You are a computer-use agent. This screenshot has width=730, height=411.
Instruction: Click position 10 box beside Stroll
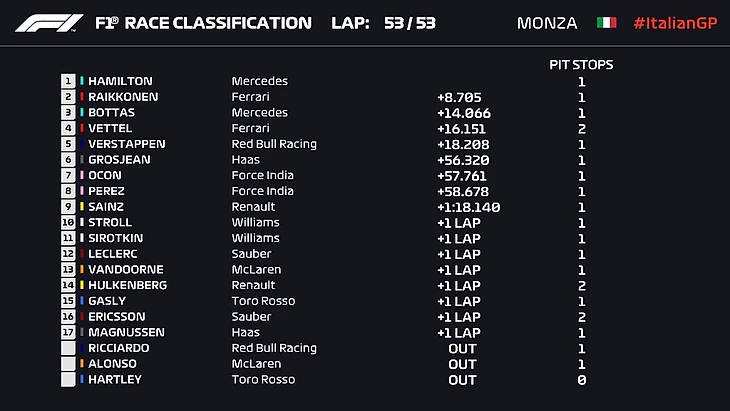68,222
